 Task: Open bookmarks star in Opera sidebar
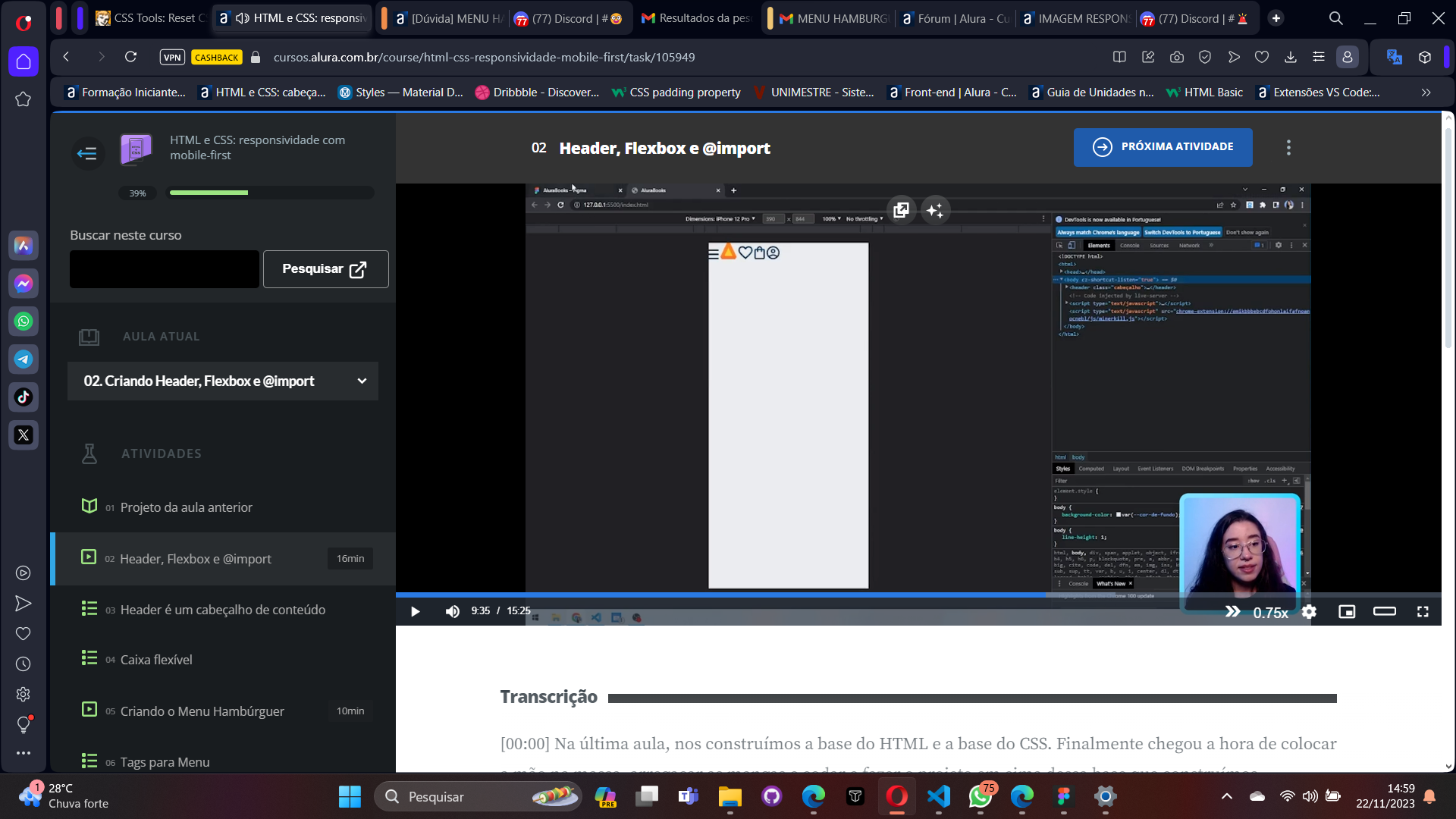[x=24, y=99]
